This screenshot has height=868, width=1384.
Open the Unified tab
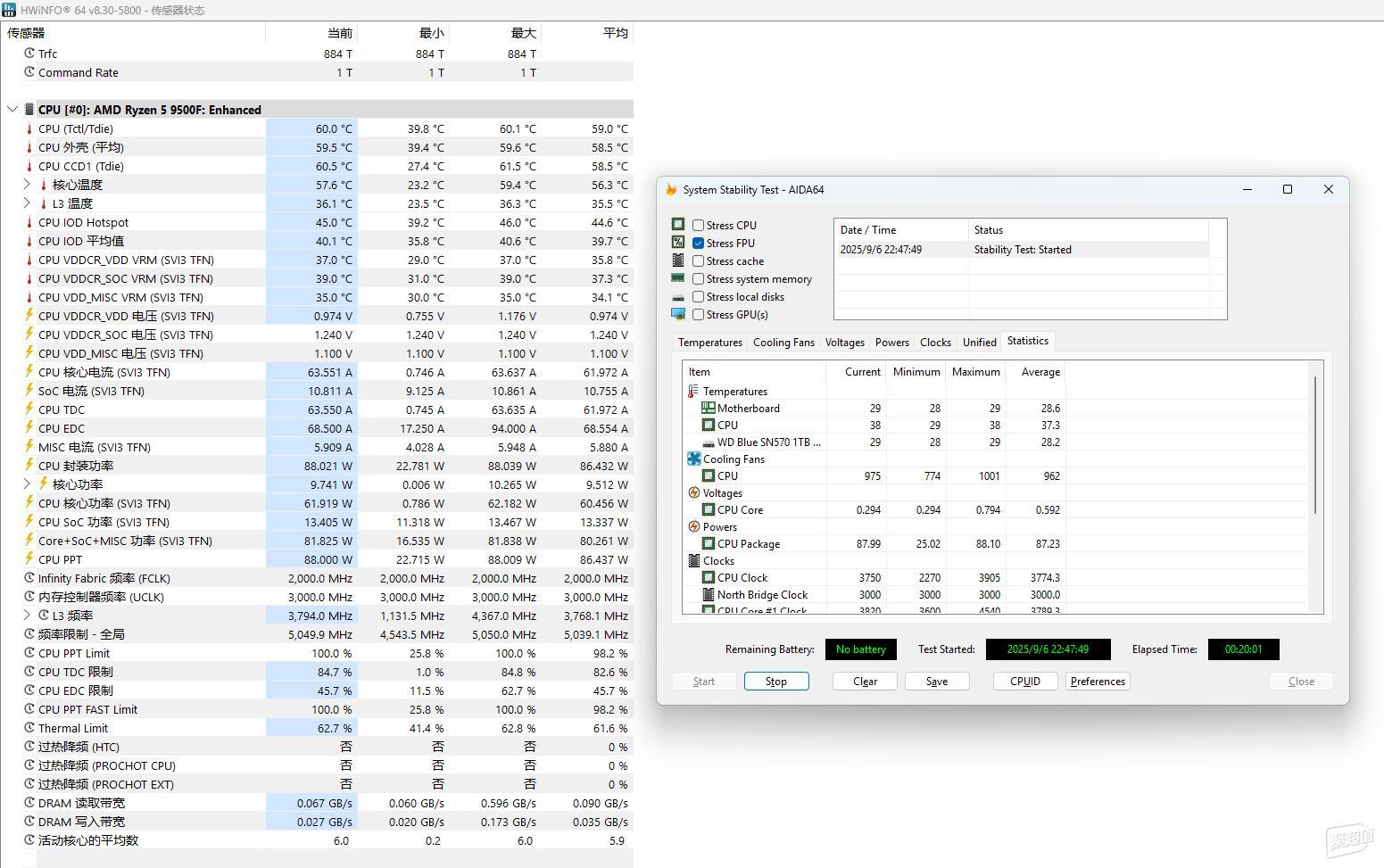979,343
